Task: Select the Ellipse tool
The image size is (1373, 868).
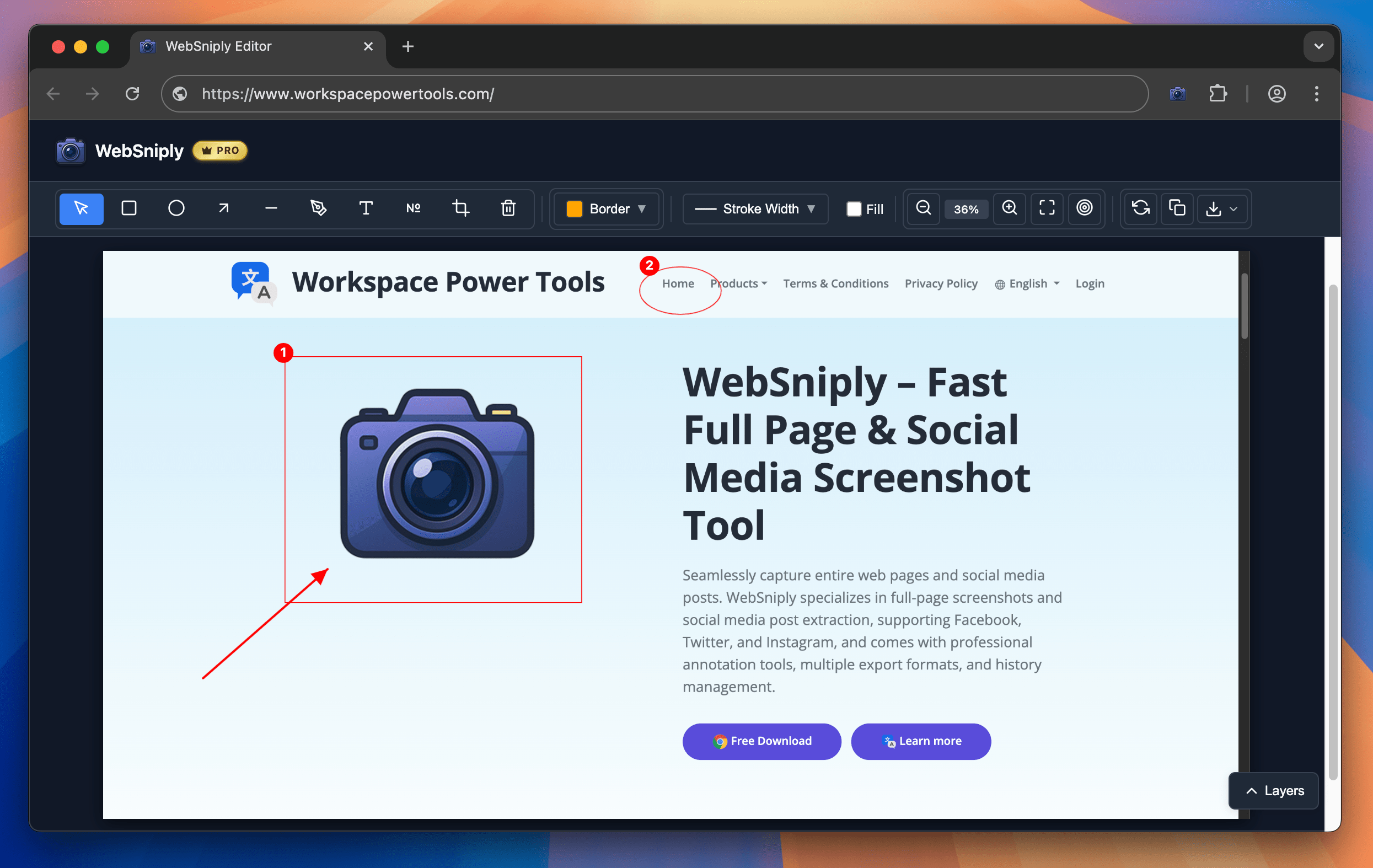Action: coord(175,208)
